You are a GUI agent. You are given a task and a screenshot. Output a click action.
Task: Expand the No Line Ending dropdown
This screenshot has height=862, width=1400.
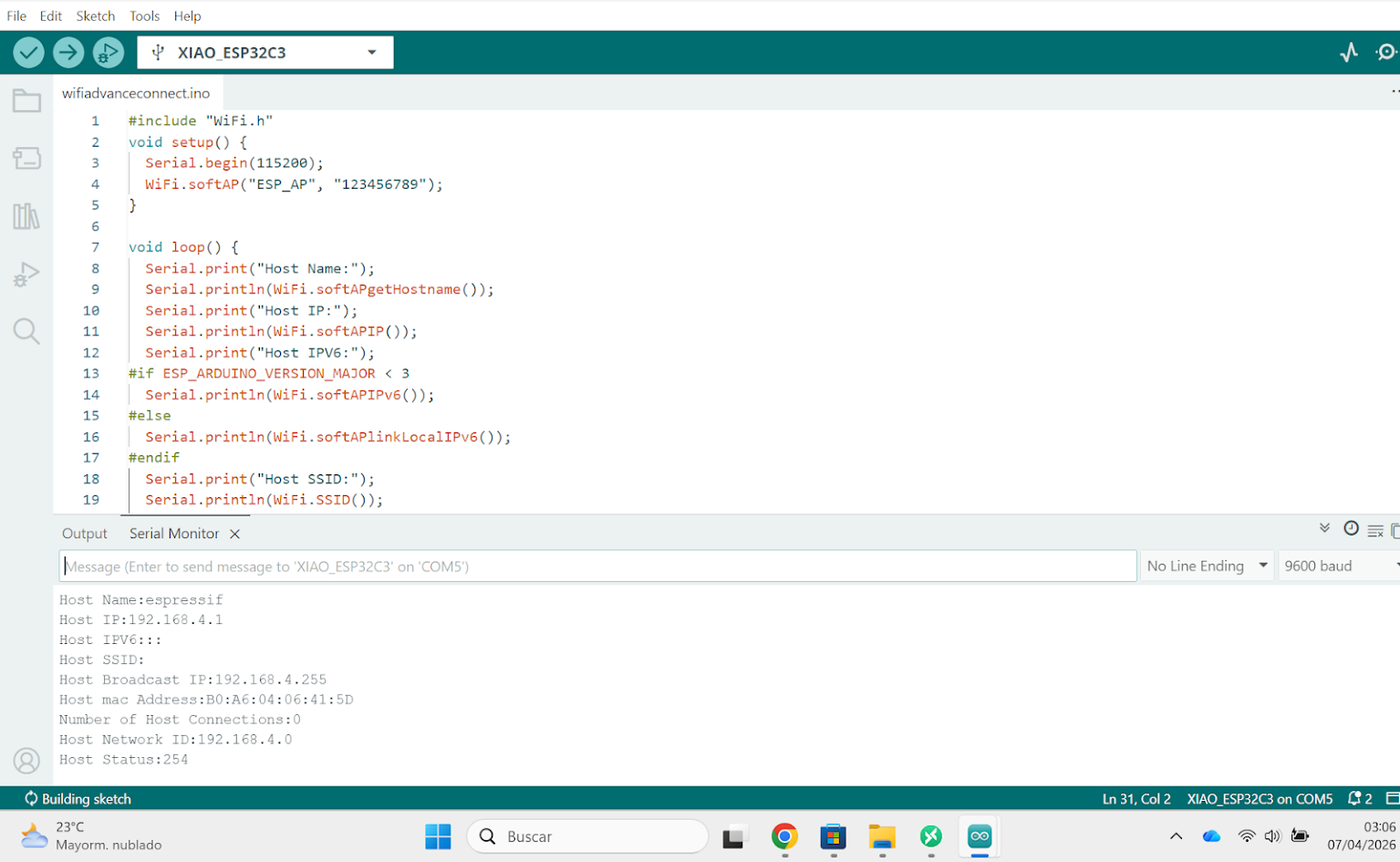click(1208, 566)
